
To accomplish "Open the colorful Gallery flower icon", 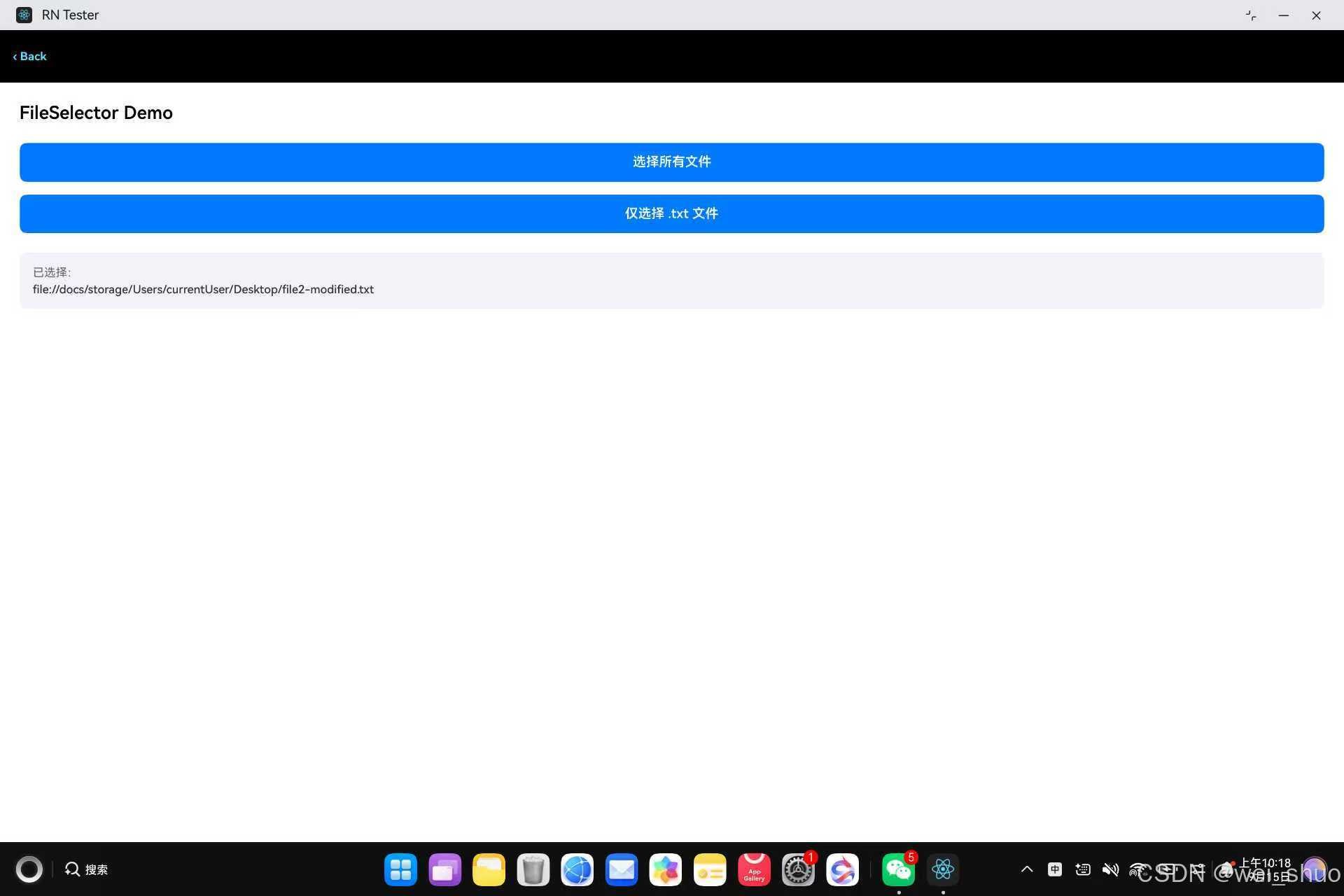I will coord(665,870).
